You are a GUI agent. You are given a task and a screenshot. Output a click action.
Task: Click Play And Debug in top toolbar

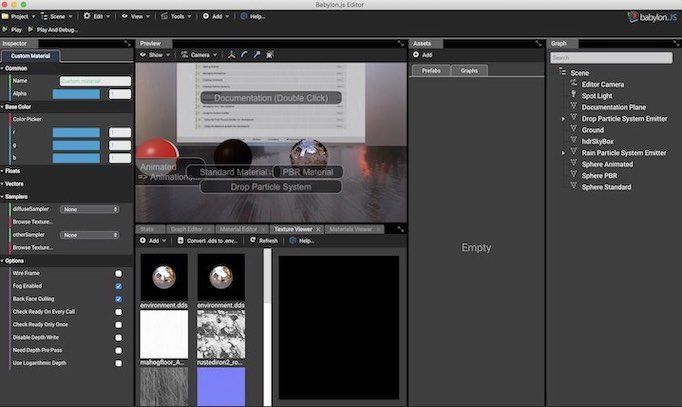point(53,30)
